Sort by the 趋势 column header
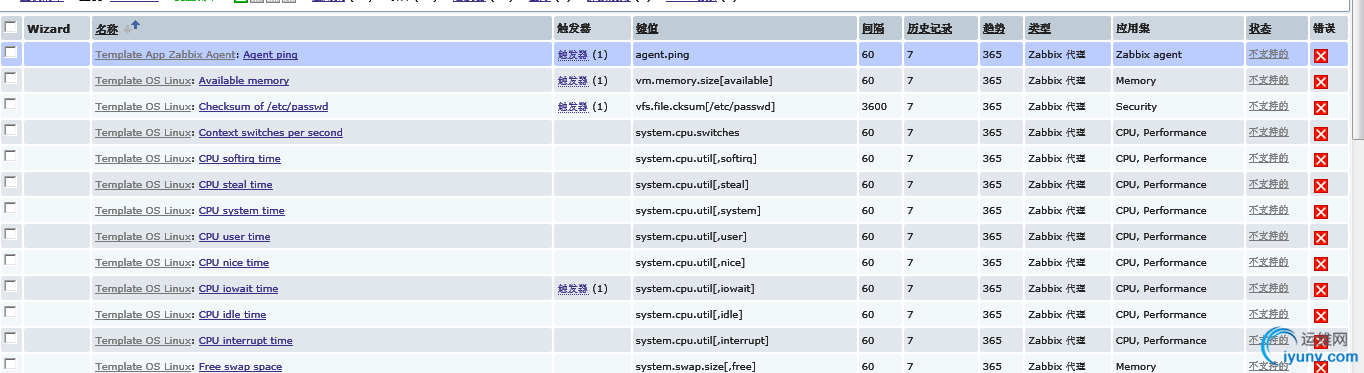Screen dimensions: 1364x373 click(994, 29)
